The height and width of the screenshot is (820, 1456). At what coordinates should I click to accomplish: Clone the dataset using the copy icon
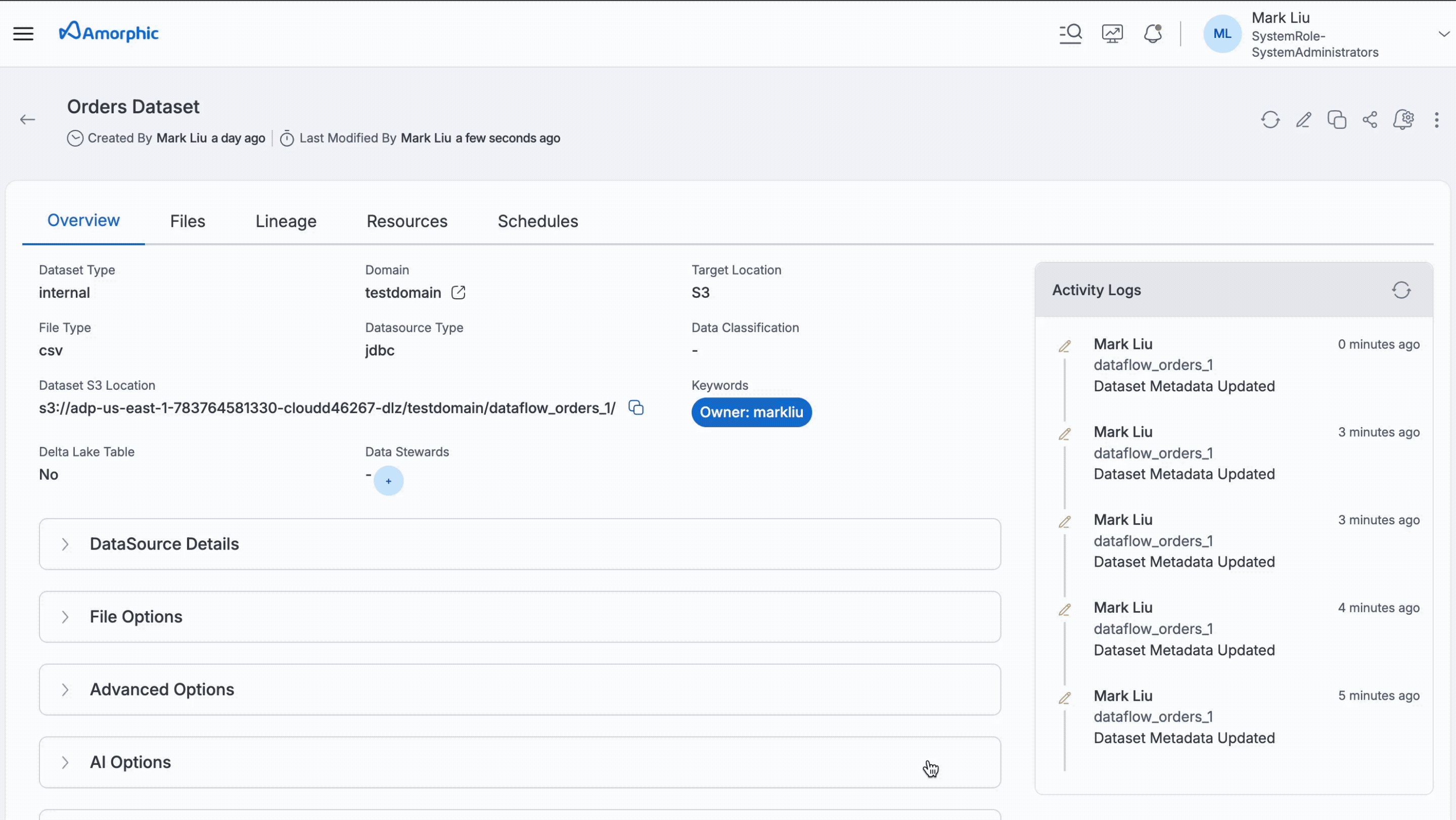pyautogui.click(x=1337, y=120)
